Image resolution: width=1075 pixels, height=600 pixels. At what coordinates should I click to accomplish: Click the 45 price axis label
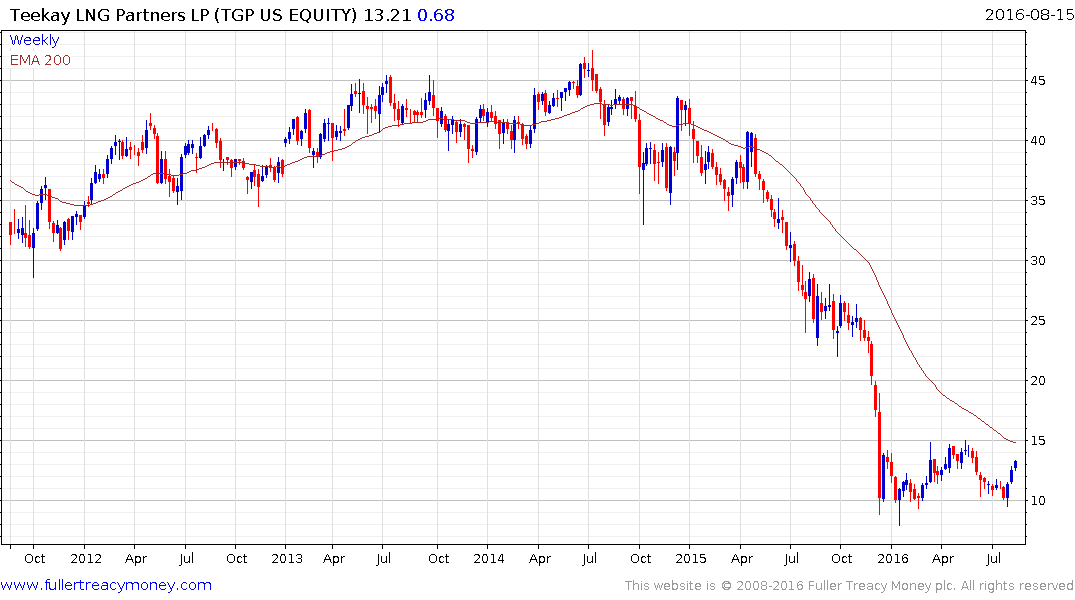coord(1037,81)
